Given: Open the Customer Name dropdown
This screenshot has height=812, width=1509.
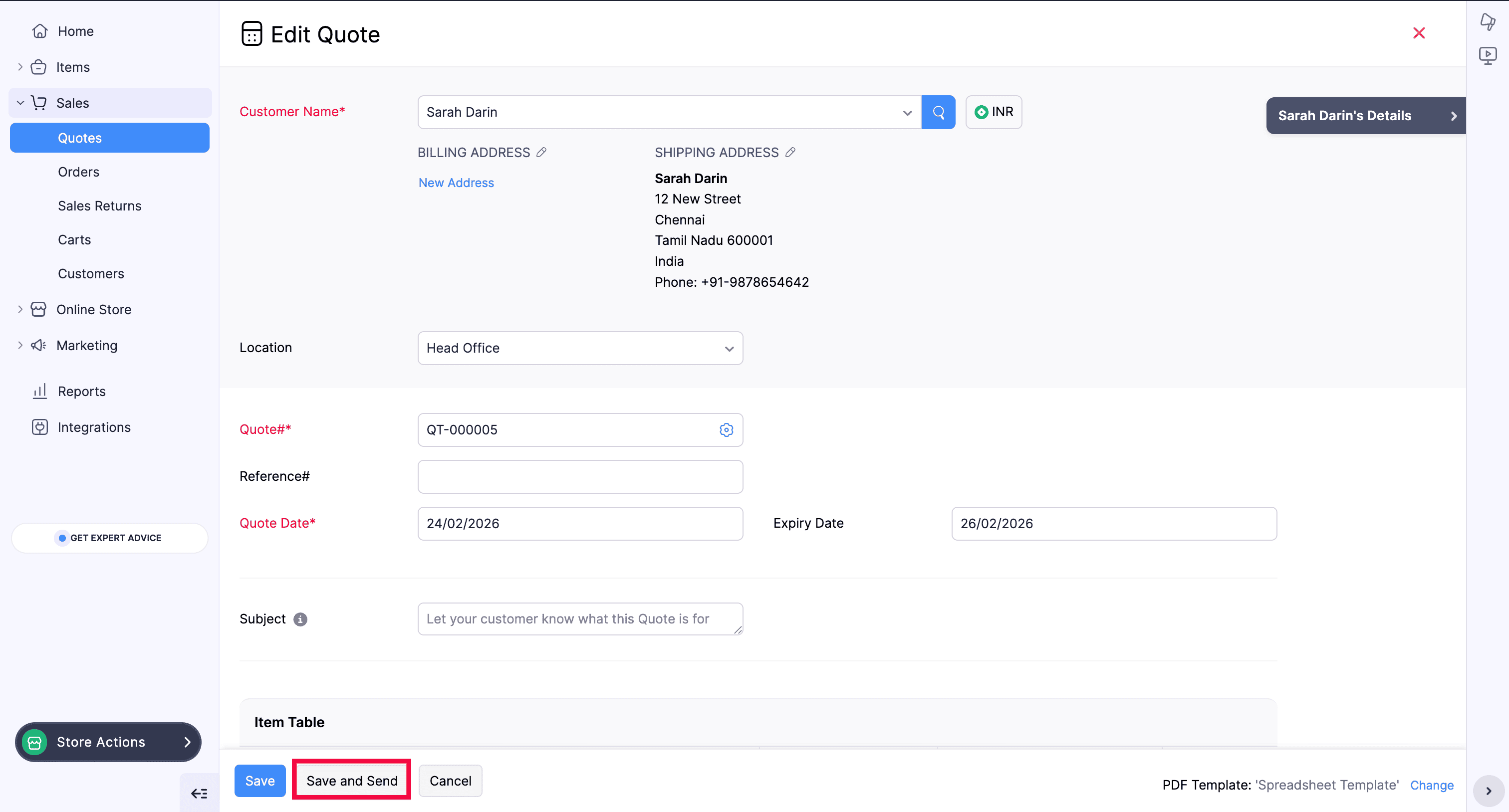Looking at the screenshot, I should [x=907, y=112].
